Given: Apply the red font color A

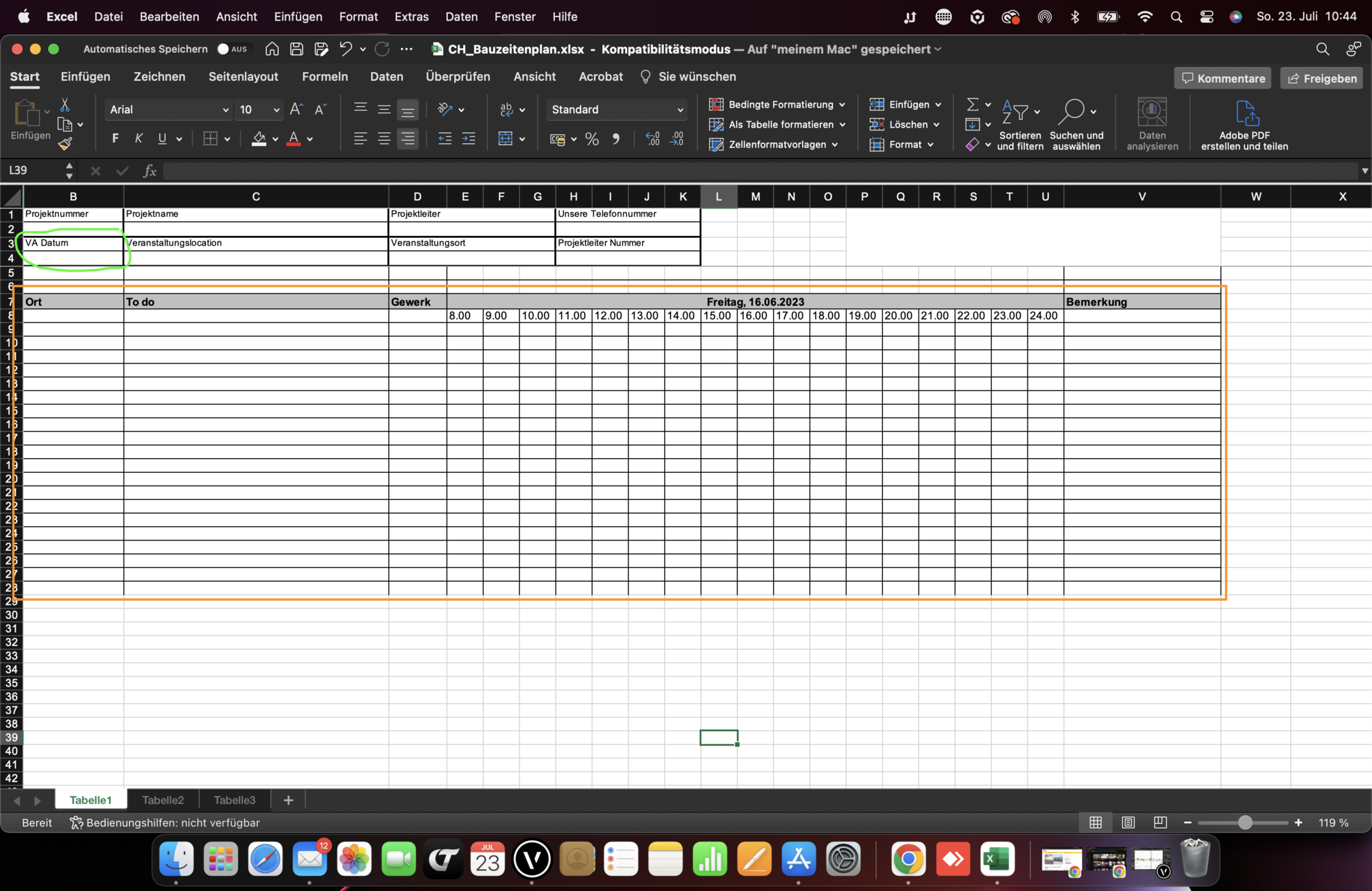Looking at the screenshot, I should (294, 139).
